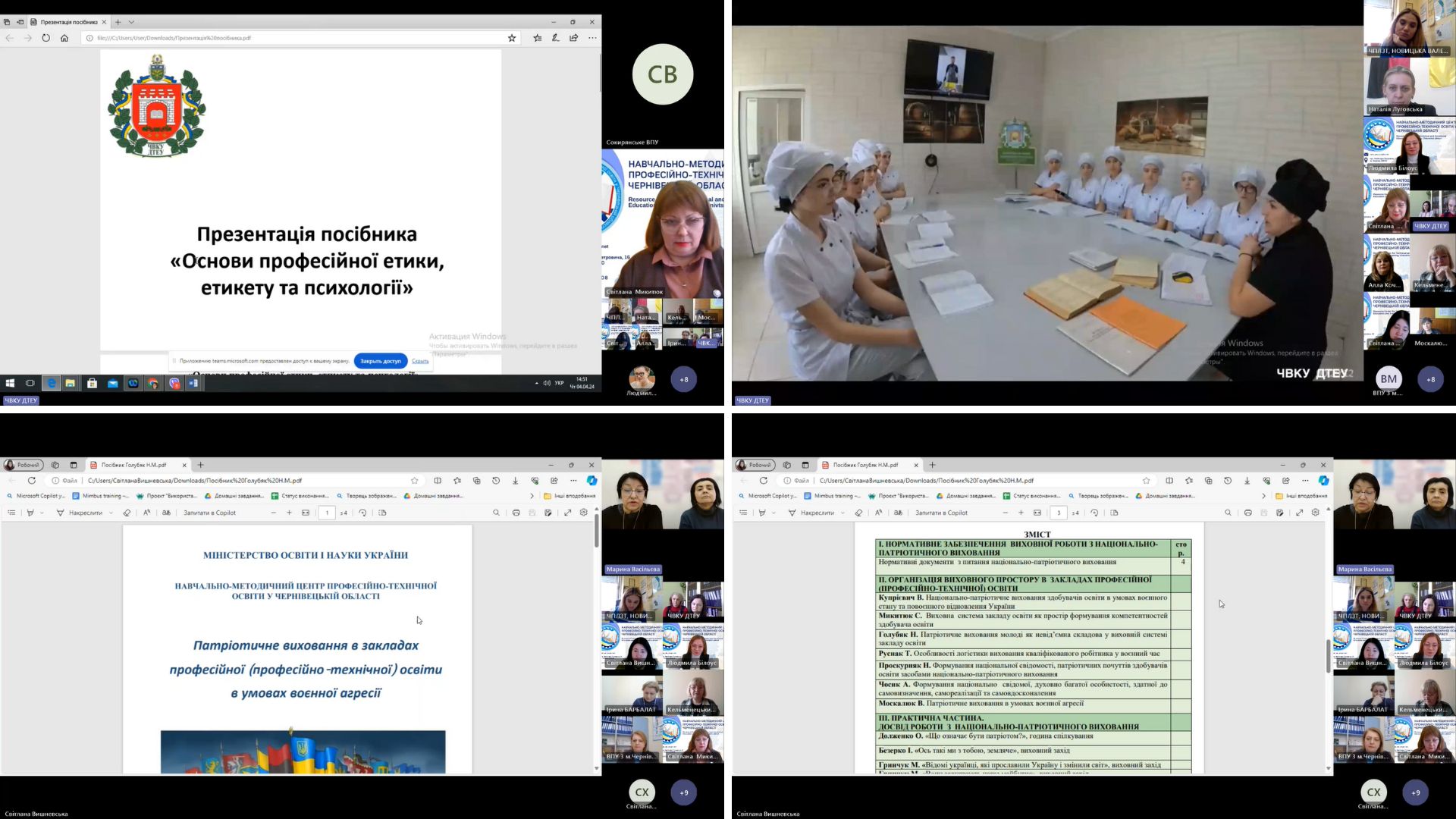Viewport: 1456px width, 819px height.
Task: Expand hidden icons arrow in system tray
Action: pos(536,383)
